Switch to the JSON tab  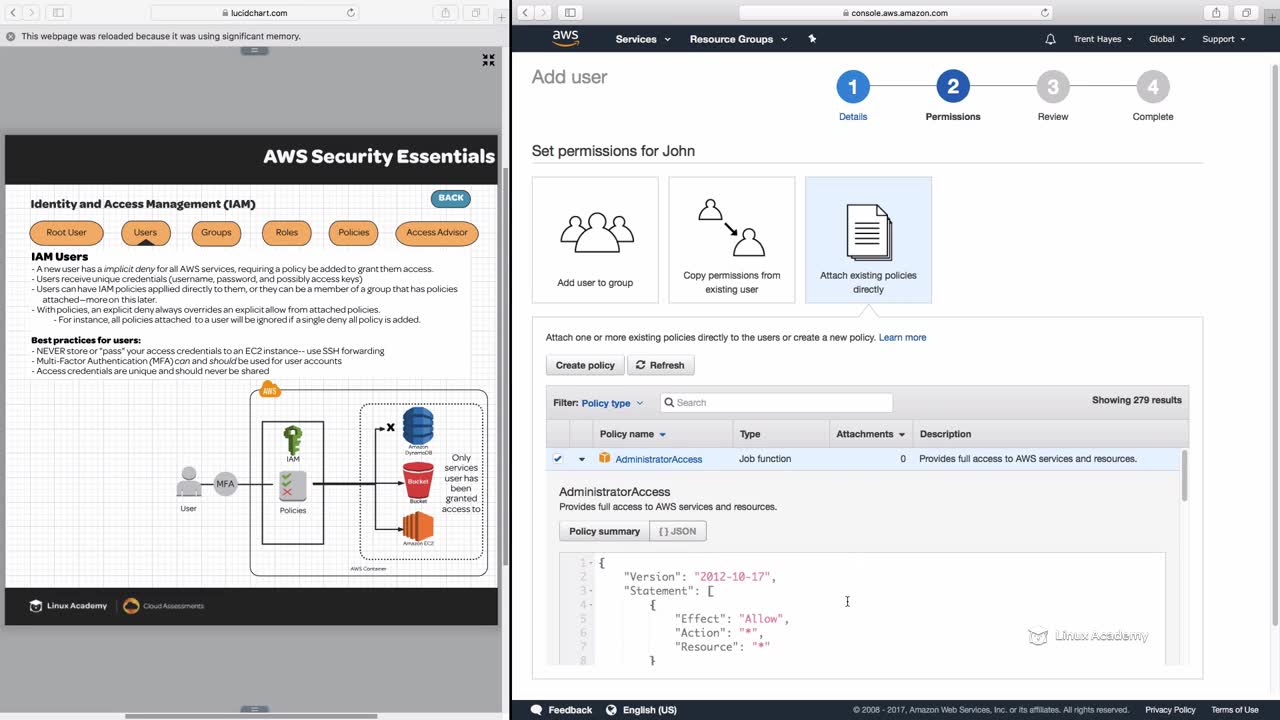click(678, 531)
